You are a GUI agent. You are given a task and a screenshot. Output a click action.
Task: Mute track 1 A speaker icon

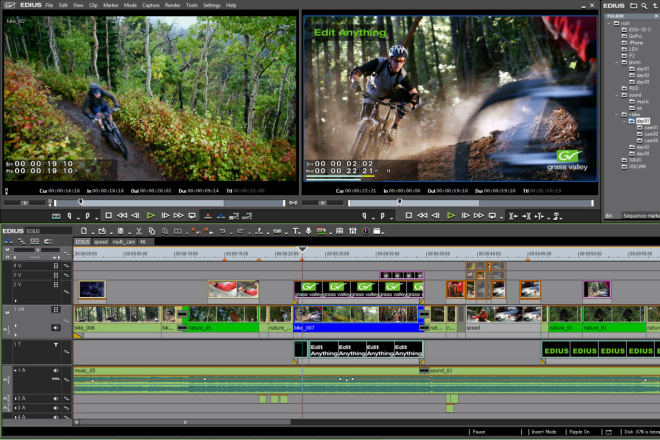tap(56, 371)
